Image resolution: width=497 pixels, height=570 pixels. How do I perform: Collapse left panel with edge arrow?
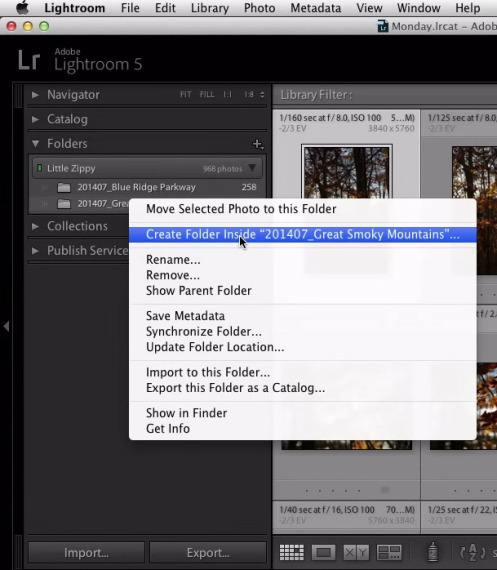[x=6, y=326]
